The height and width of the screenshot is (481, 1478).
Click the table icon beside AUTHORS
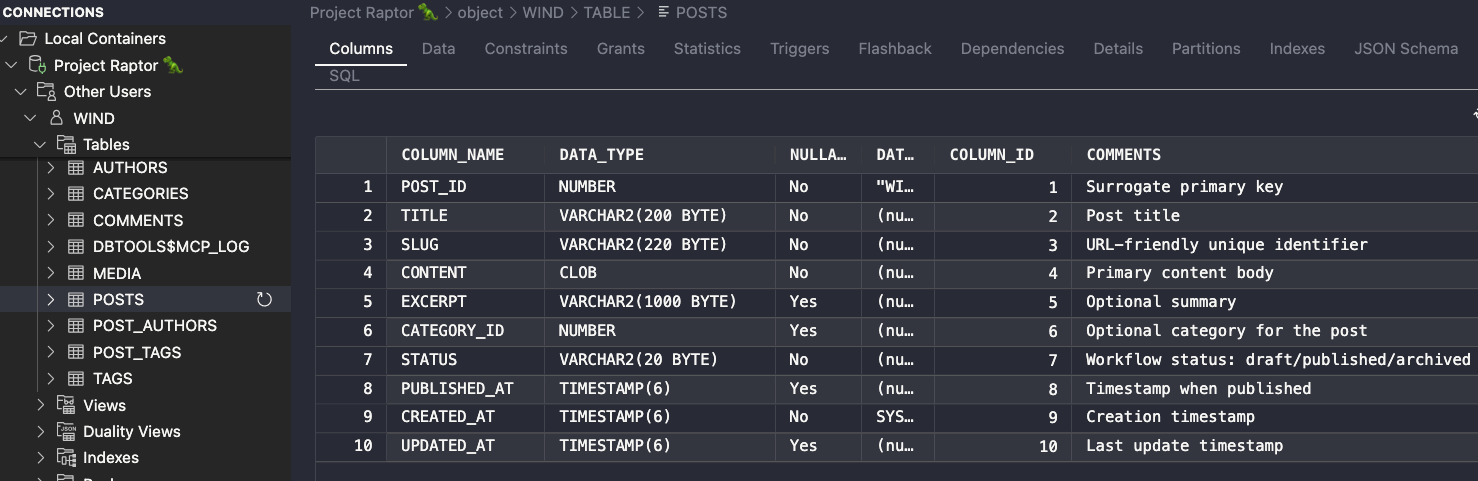[75, 168]
